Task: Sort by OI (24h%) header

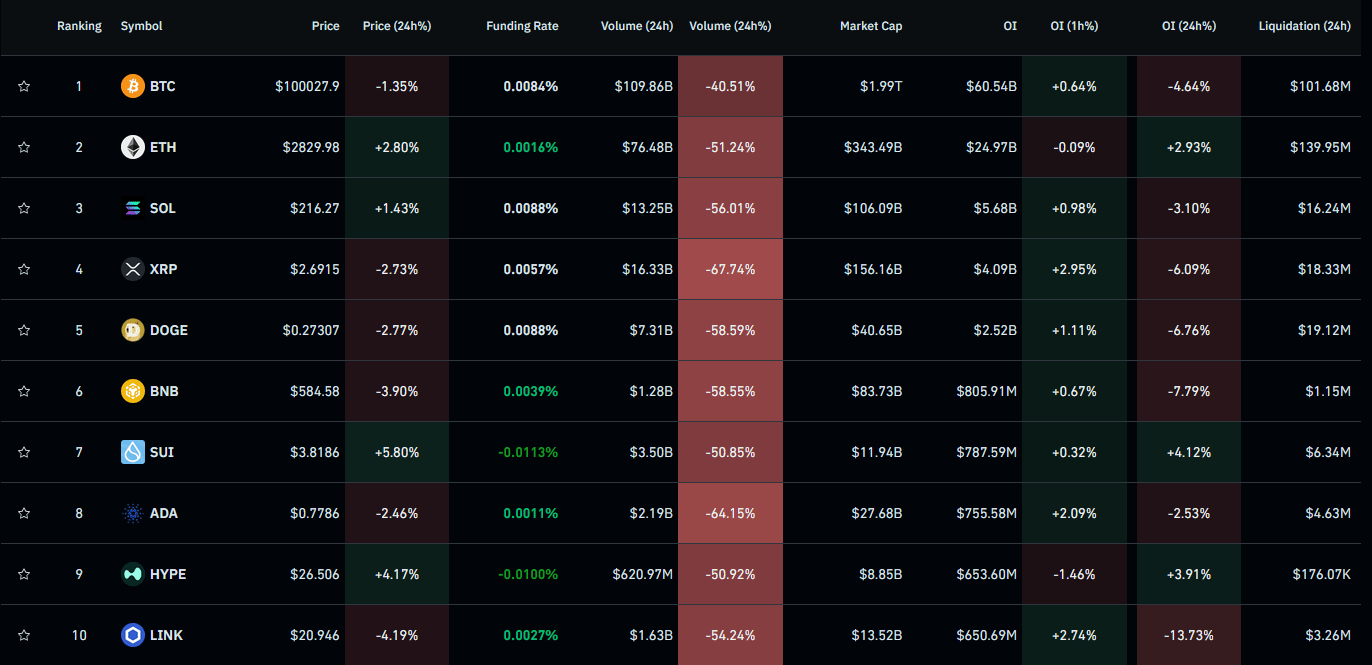Action: pyautogui.click(x=1189, y=26)
